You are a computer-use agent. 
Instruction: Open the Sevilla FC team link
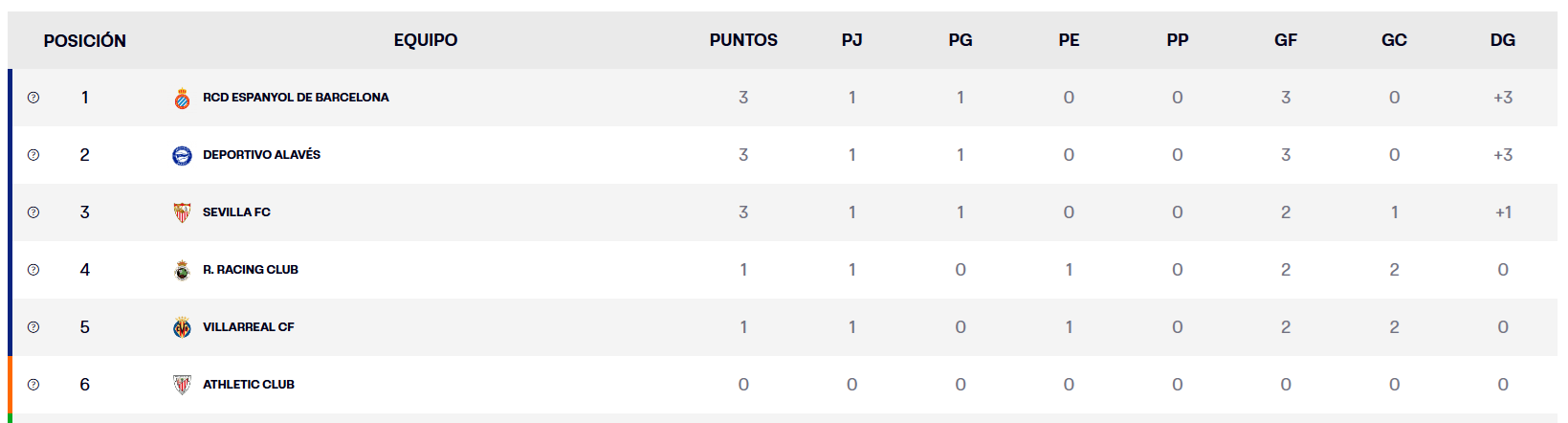tap(236, 212)
